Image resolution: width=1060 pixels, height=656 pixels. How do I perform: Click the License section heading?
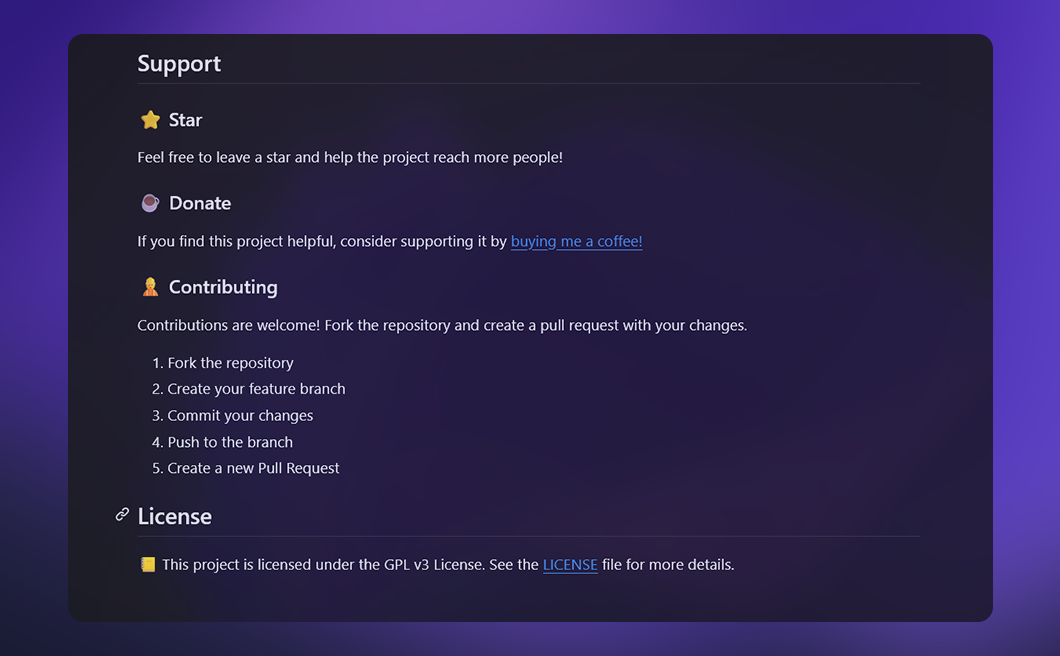point(175,517)
